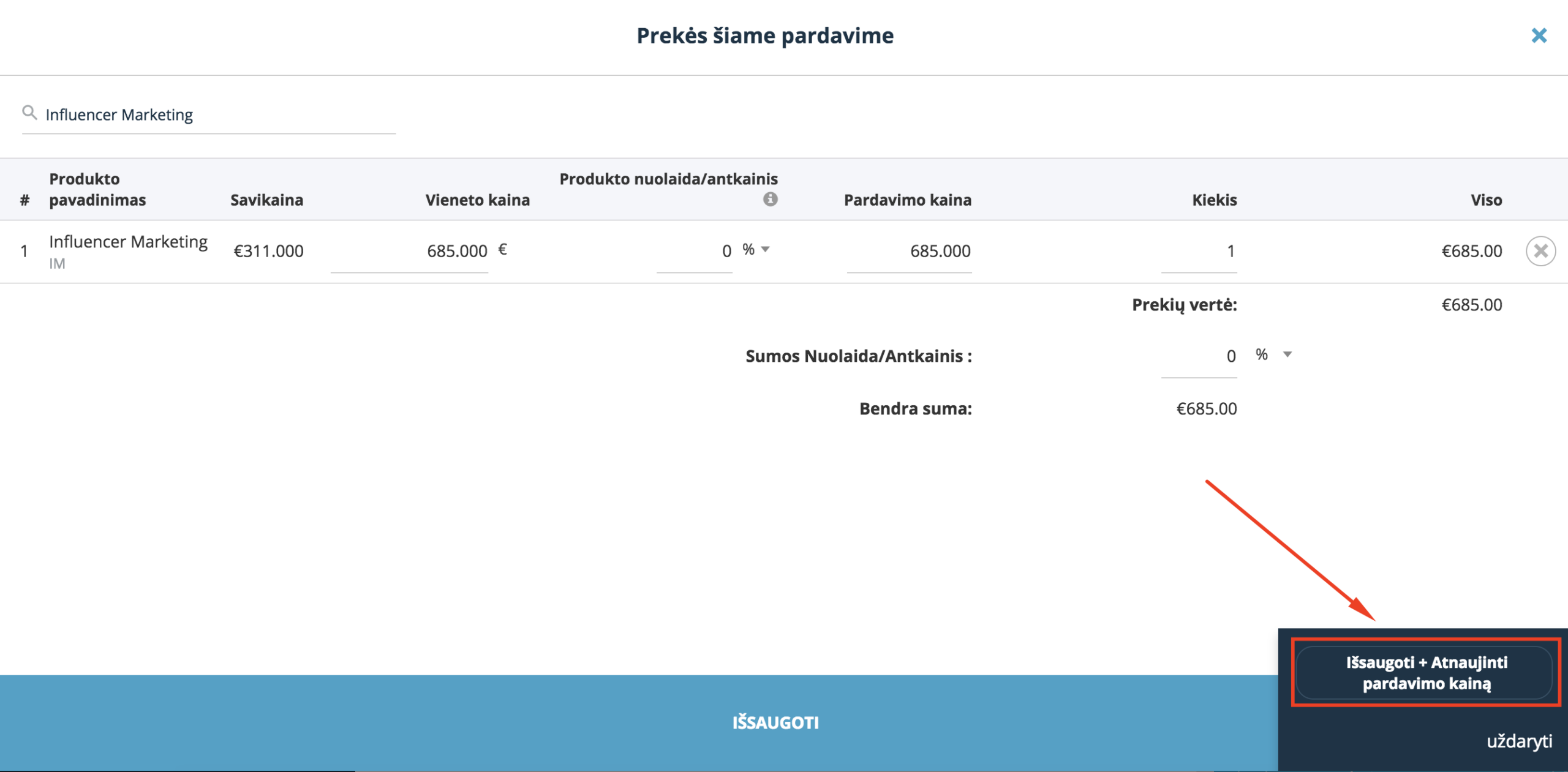
Task: Select the Influencer Marketing product name
Action: tap(129, 242)
